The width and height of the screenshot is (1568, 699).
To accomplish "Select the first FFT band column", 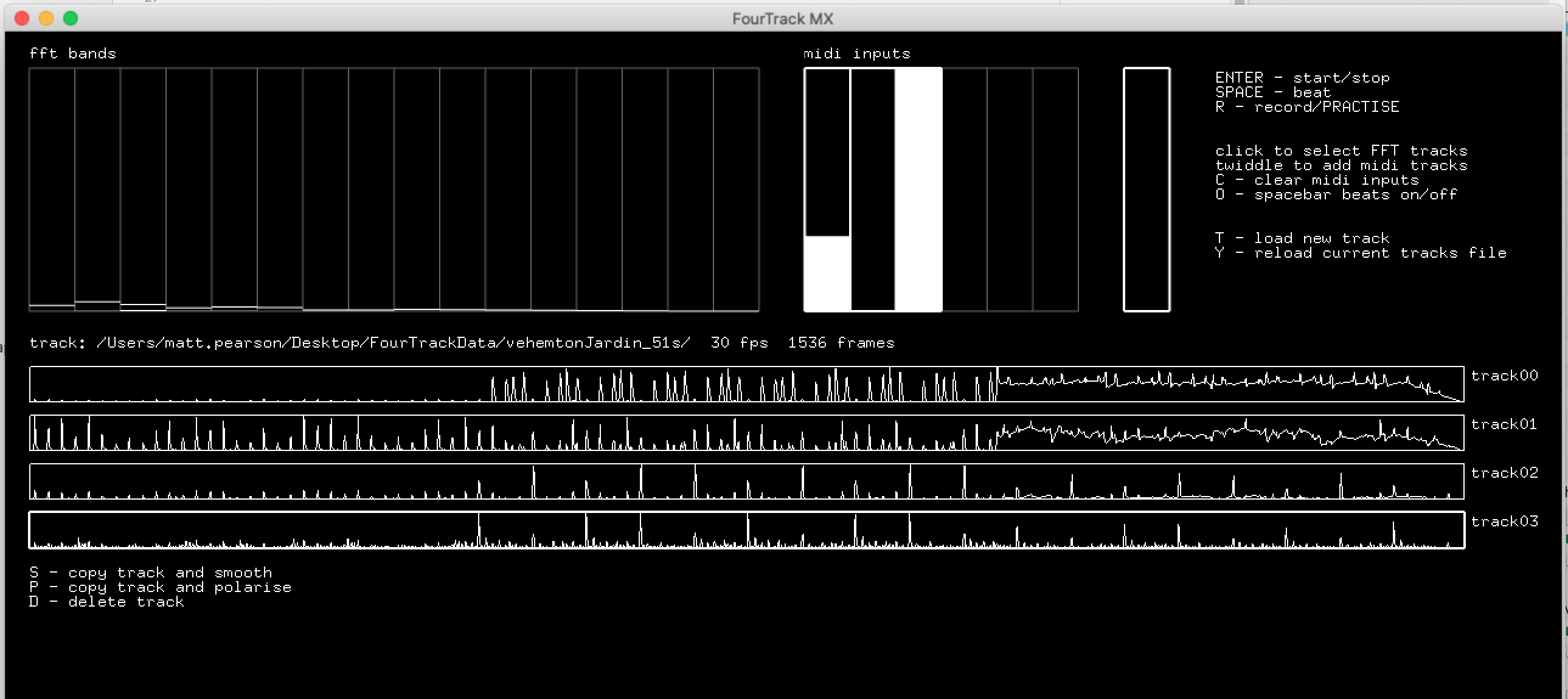I will [52, 188].
